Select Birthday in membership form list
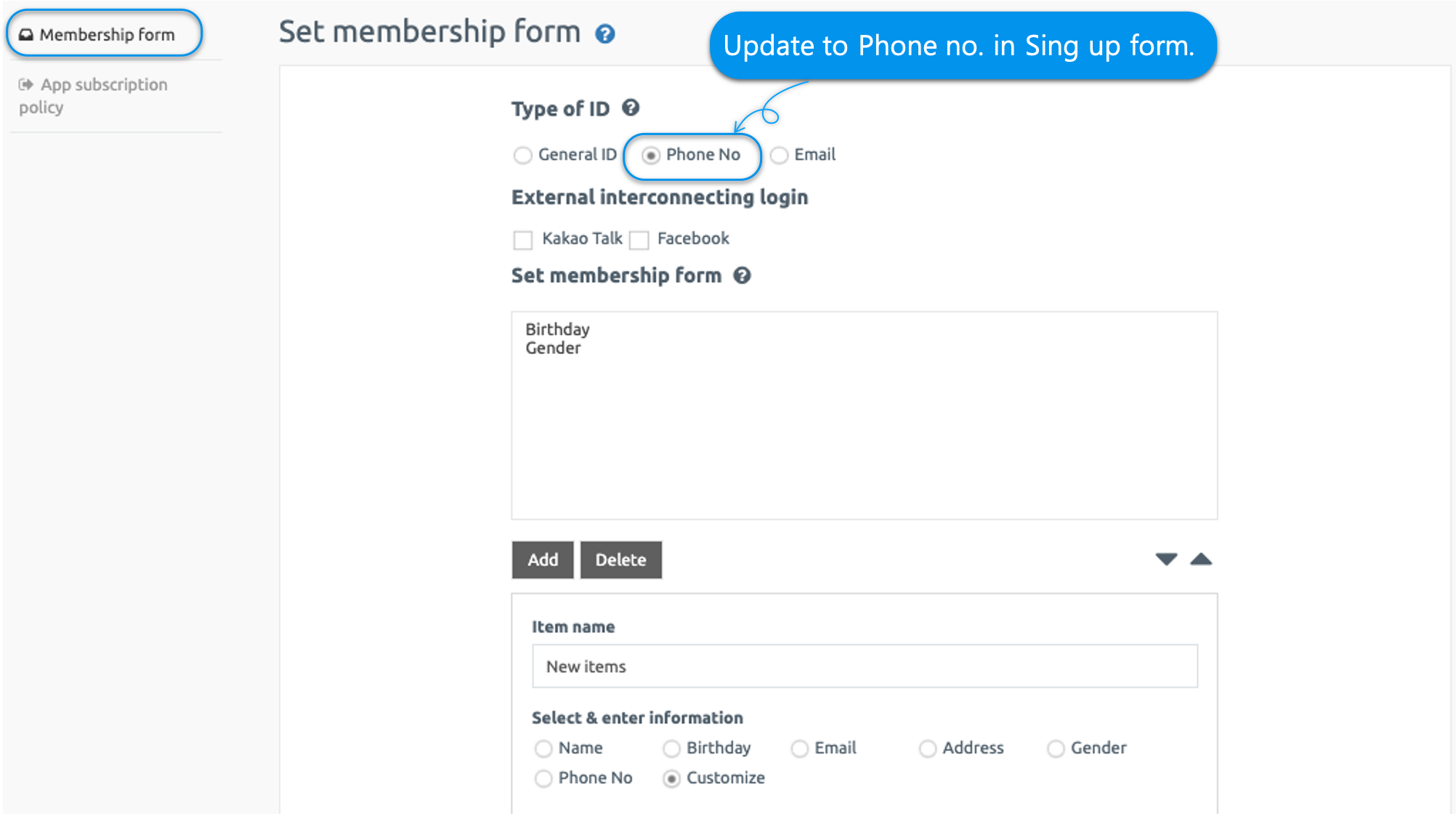This screenshot has height=814, width=1456. (557, 329)
